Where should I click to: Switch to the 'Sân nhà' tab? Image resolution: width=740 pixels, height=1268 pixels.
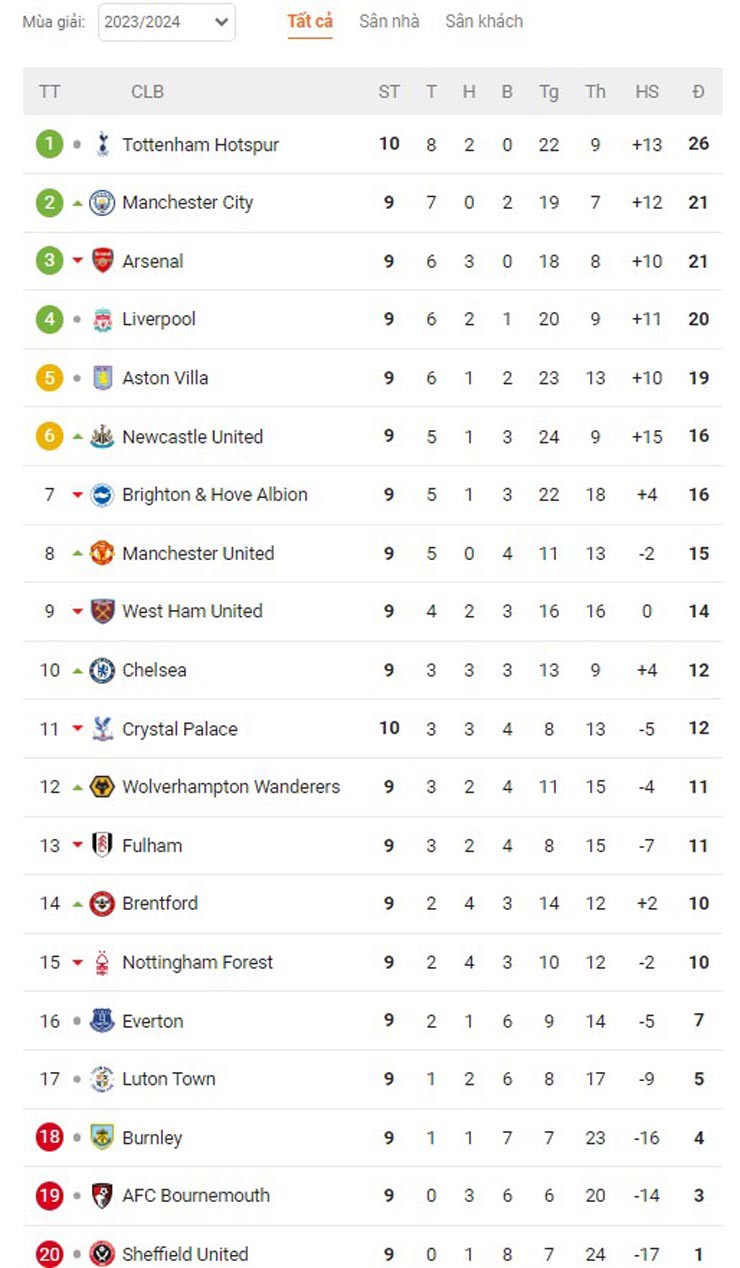click(x=389, y=21)
